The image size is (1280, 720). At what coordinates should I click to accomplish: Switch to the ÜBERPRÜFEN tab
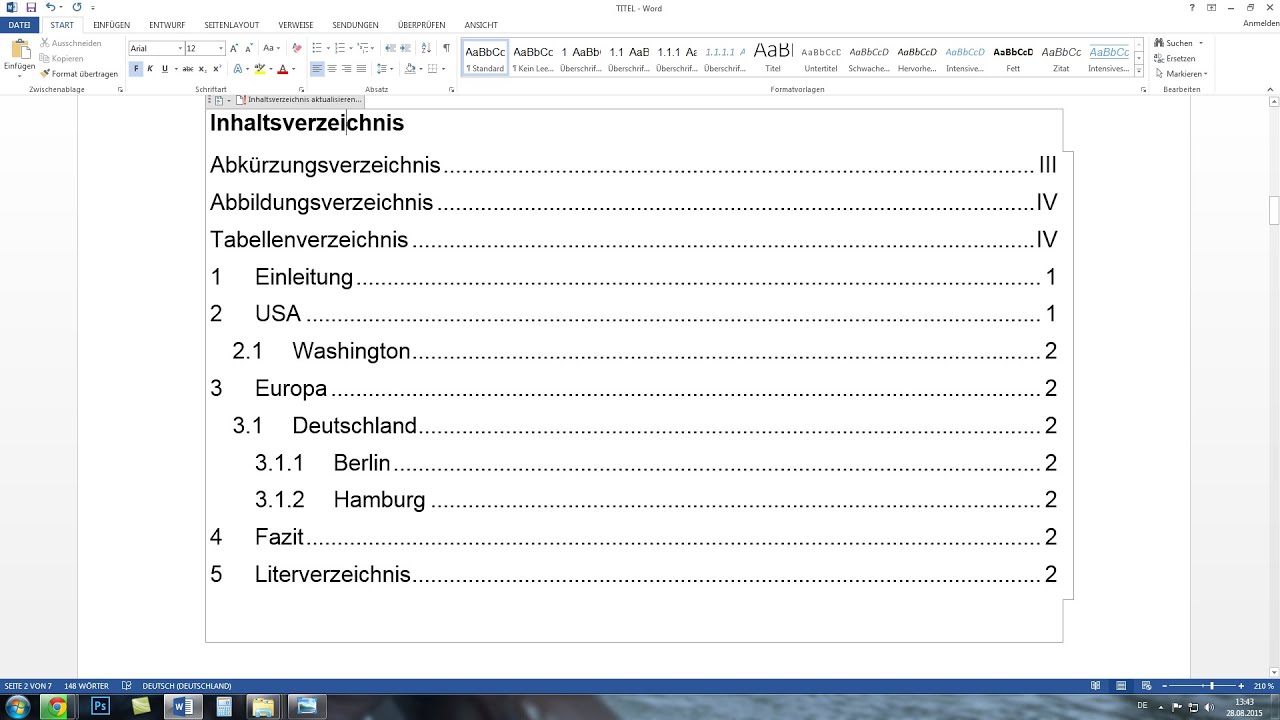pos(421,25)
